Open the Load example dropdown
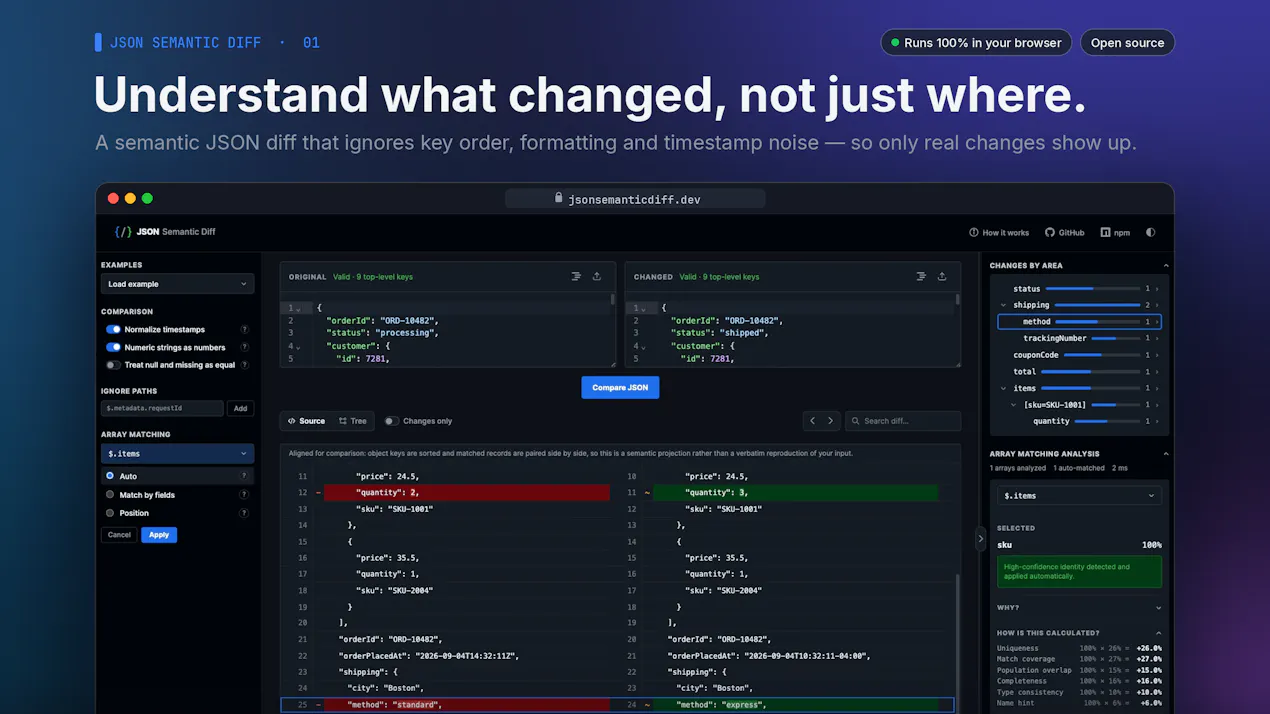The height and width of the screenshot is (714, 1270). [177, 284]
